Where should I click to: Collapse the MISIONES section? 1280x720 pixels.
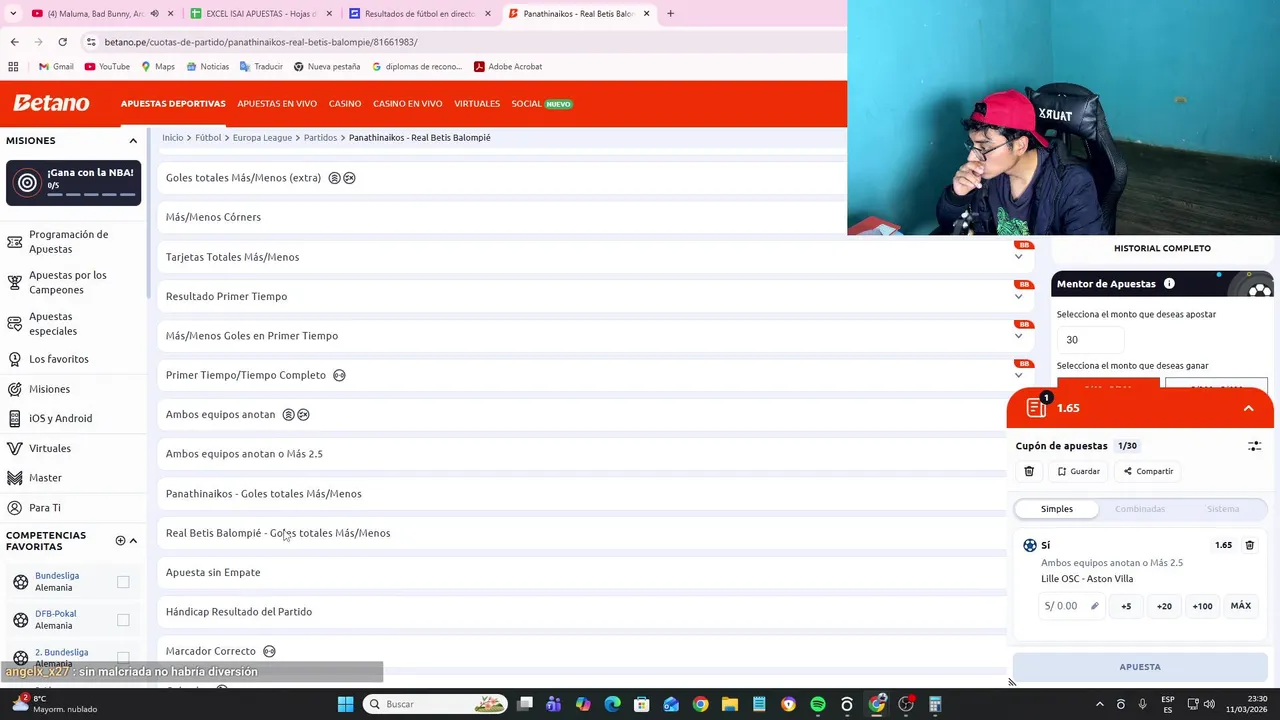(133, 141)
